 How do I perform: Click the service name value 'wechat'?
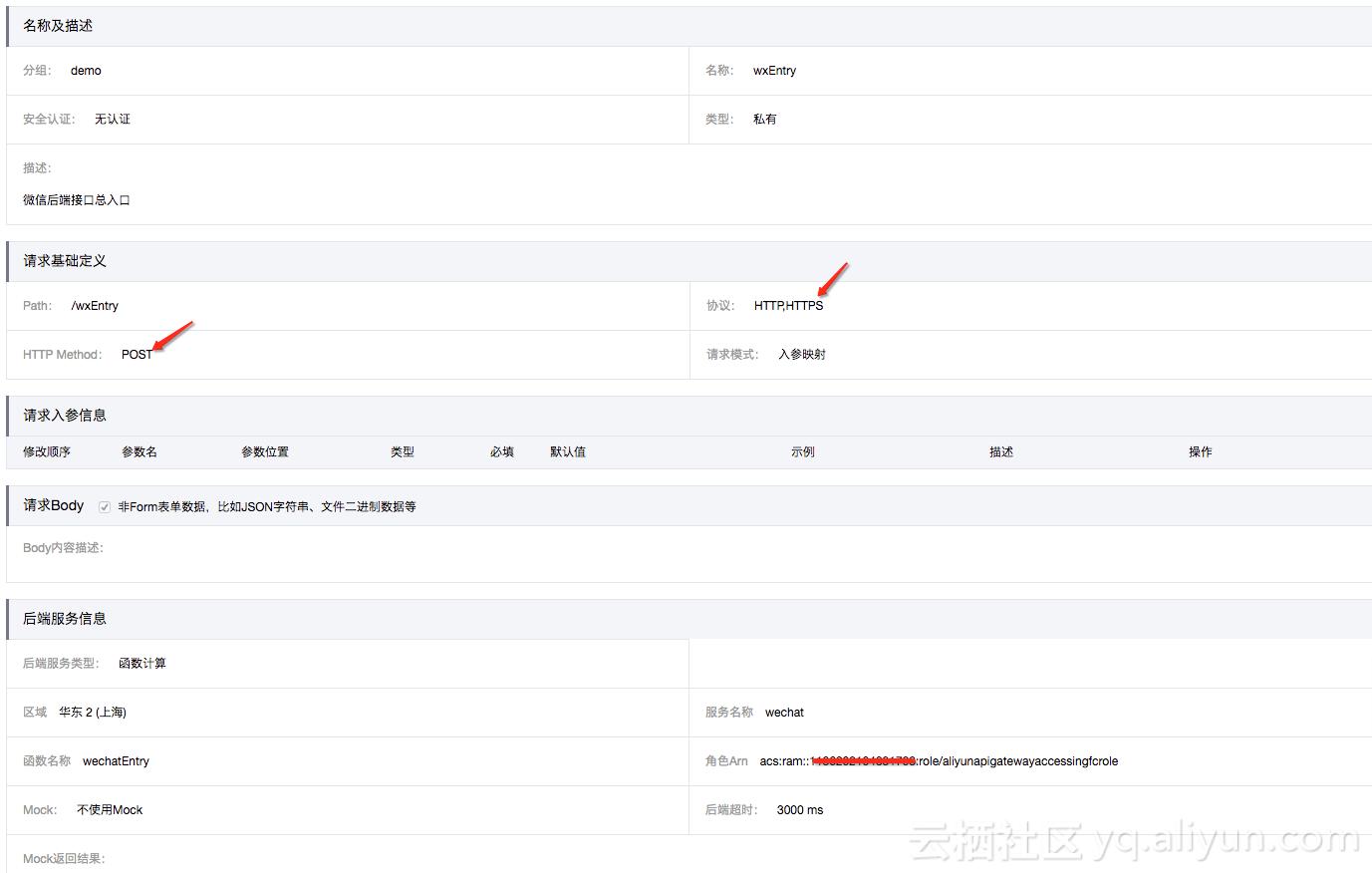[784, 713]
